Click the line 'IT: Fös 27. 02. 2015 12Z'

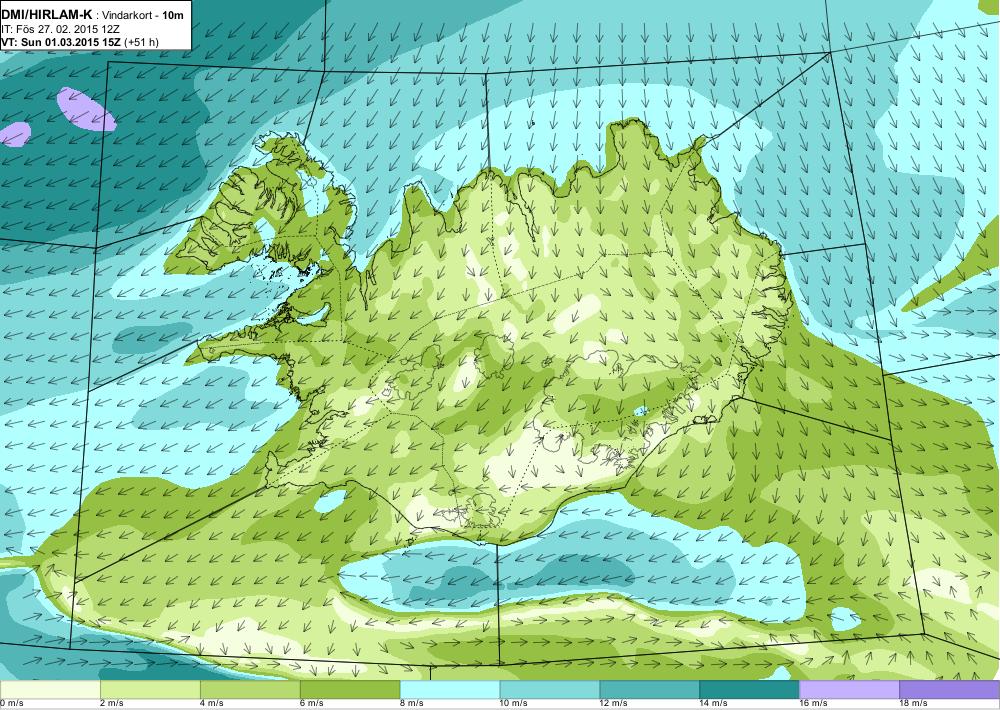click(x=61, y=29)
